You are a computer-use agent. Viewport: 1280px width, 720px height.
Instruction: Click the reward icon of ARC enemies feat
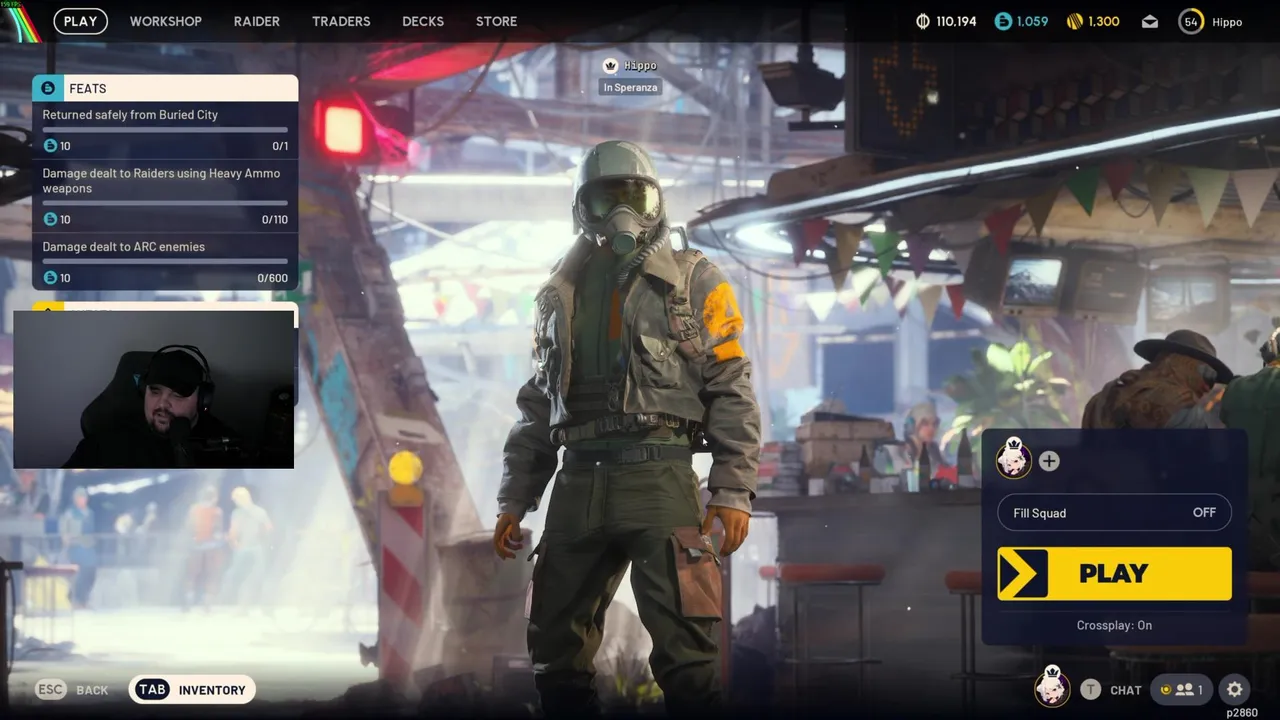(50, 278)
